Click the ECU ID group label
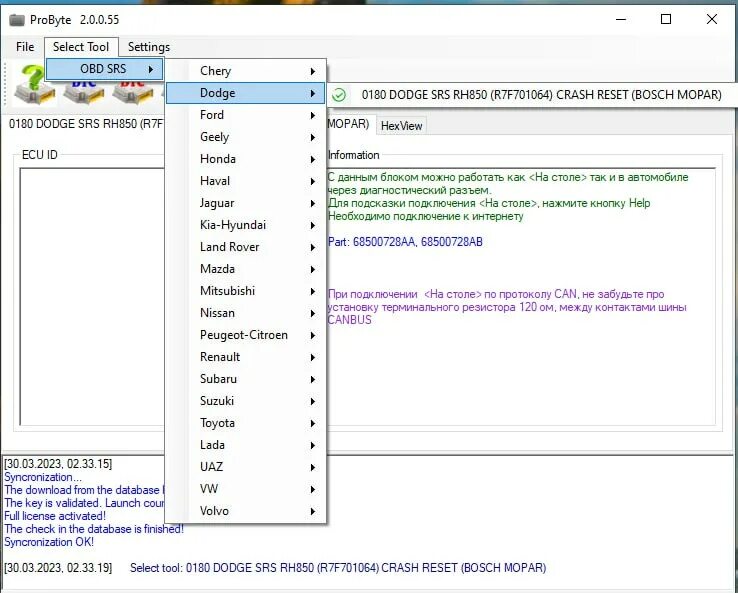The image size is (738, 593). (40, 155)
